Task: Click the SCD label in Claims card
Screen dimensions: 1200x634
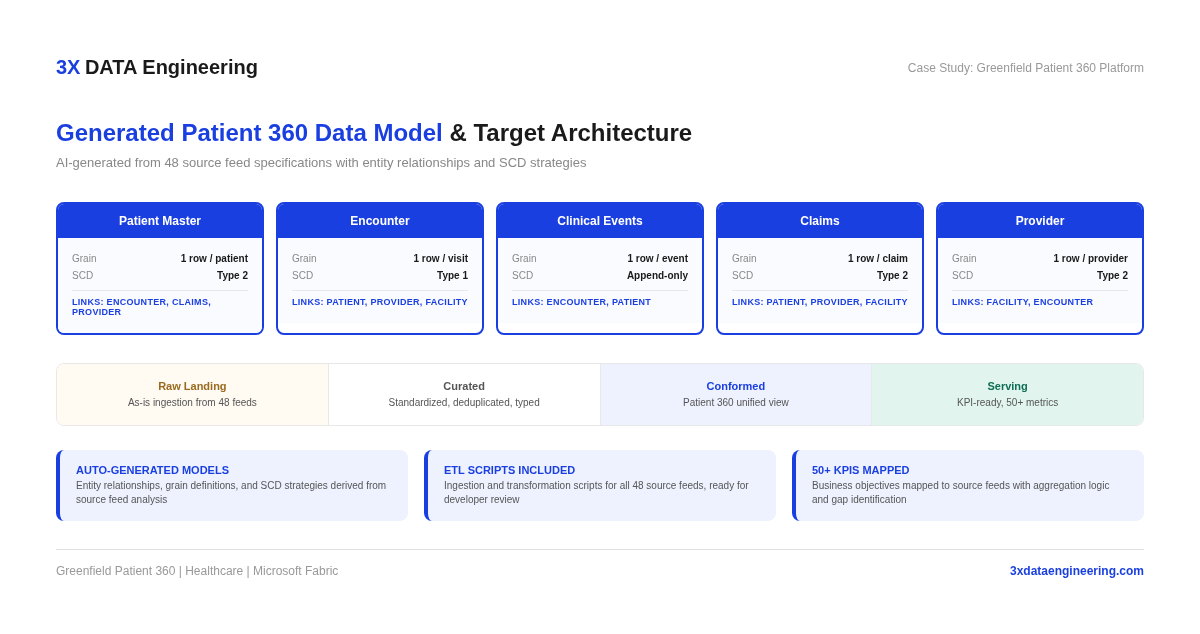Action: click(x=742, y=276)
